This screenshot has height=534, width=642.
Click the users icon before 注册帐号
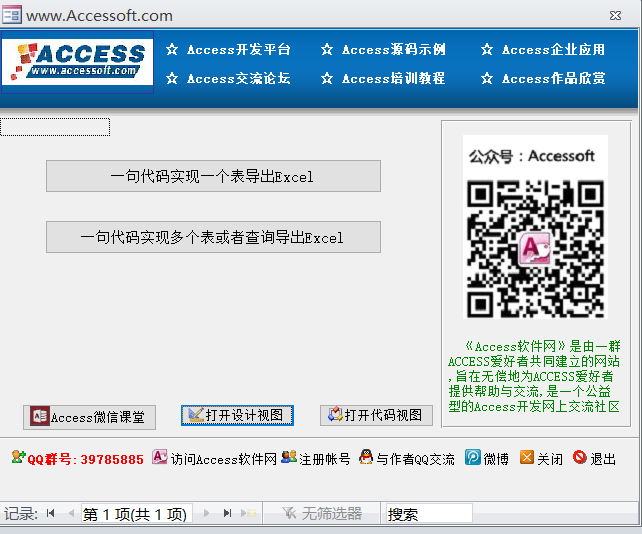pos(289,457)
